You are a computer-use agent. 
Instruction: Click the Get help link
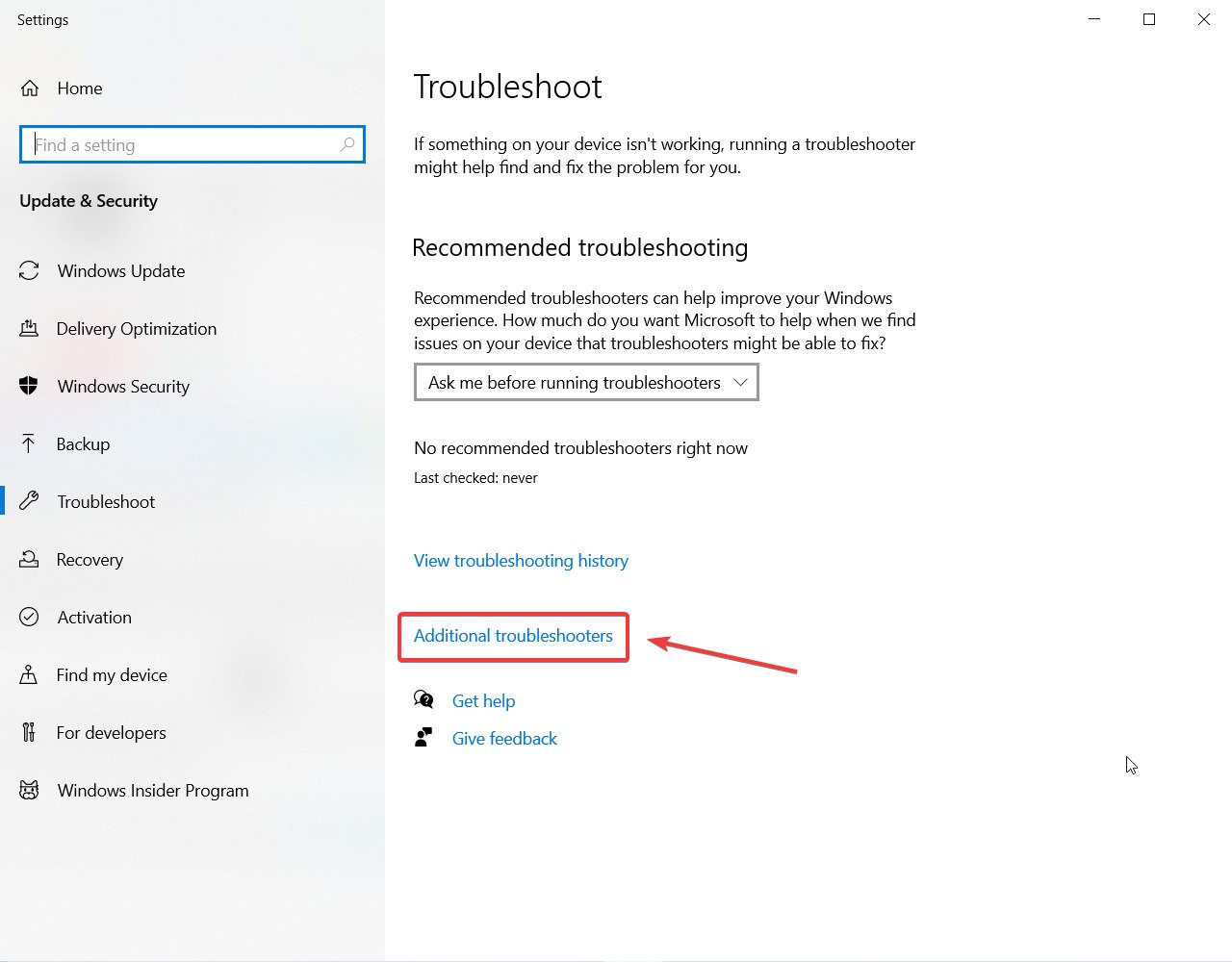(x=483, y=701)
